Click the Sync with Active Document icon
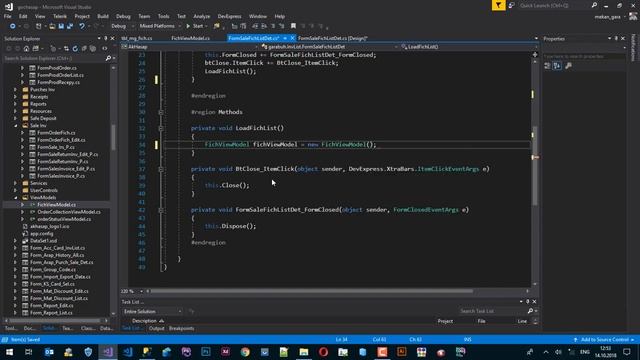The width and height of the screenshot is (640, 360). (x=66, y=49)
